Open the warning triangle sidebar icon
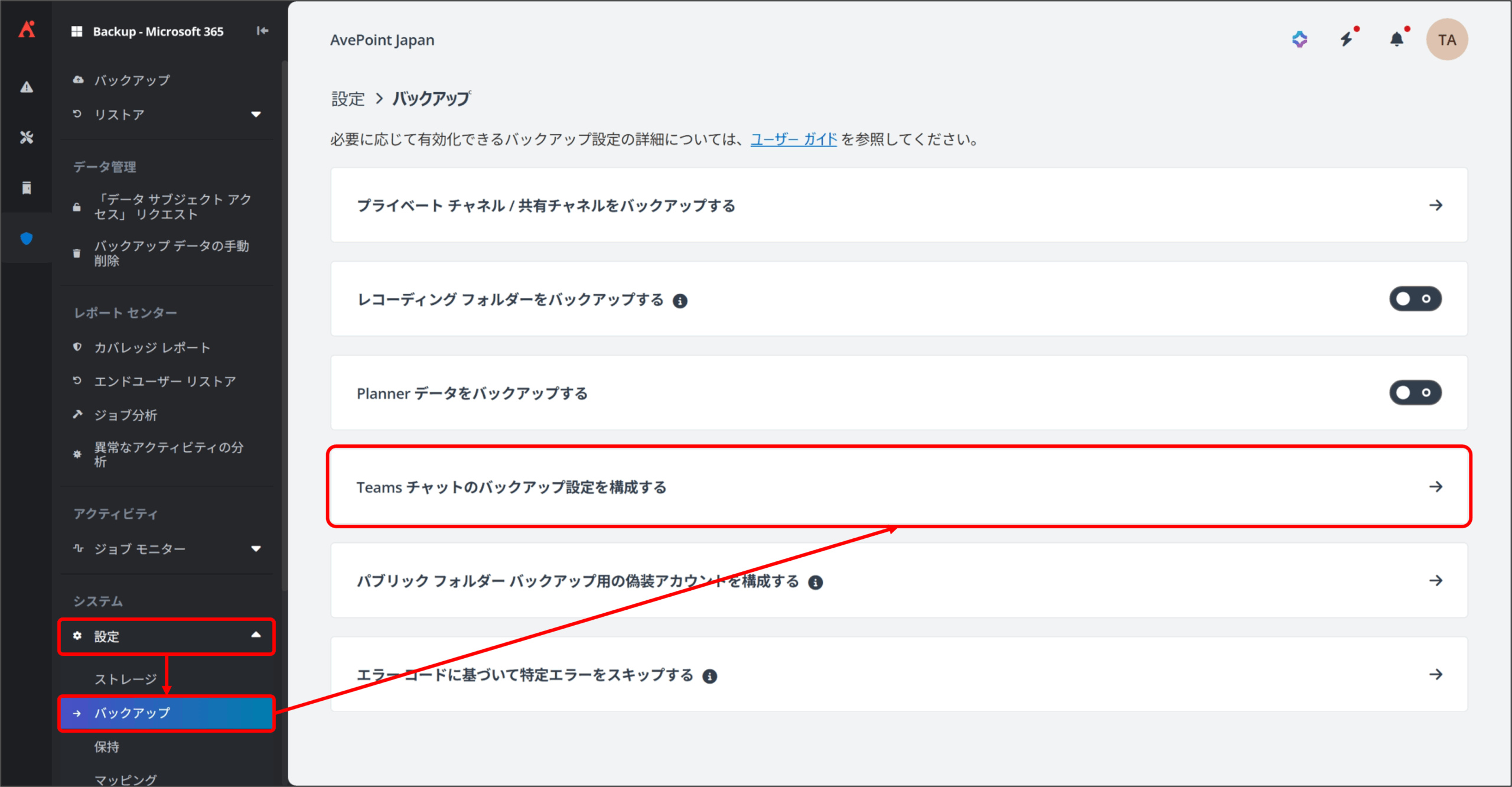 point(27,87)
